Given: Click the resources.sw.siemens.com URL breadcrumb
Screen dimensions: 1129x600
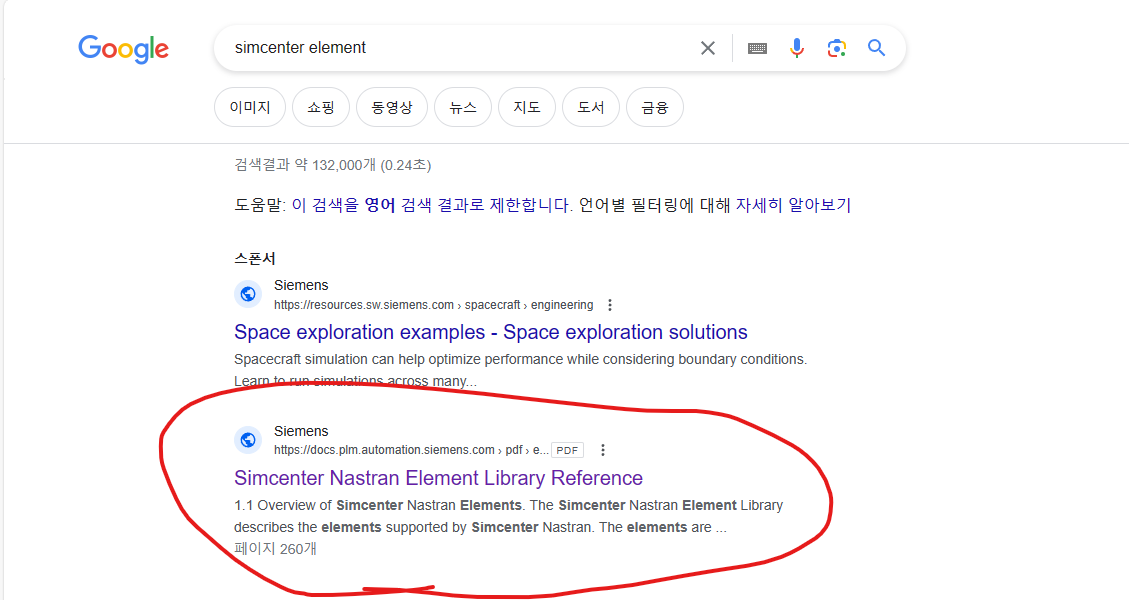Looking at the screenshot, I should [433, 305].
